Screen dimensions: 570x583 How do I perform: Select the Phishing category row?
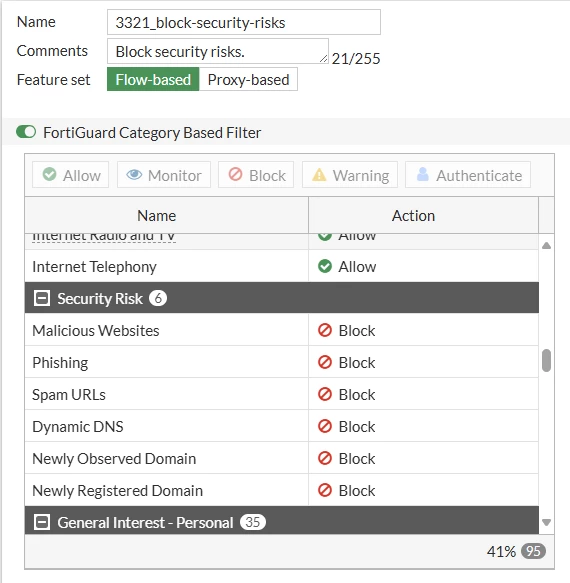[281, 362]
